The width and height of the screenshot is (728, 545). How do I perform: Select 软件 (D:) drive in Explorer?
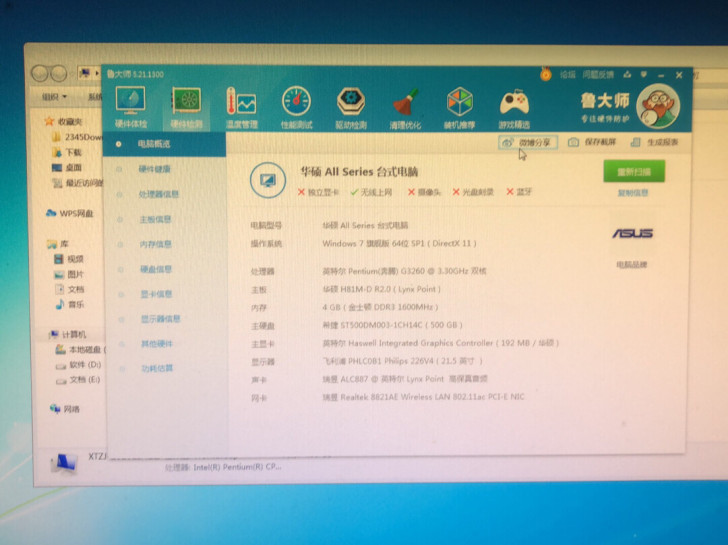78,365
